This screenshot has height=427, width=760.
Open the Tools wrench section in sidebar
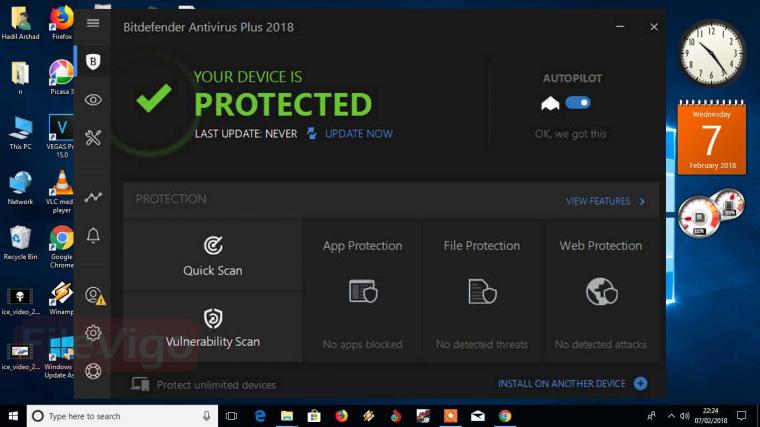point(93,138)
